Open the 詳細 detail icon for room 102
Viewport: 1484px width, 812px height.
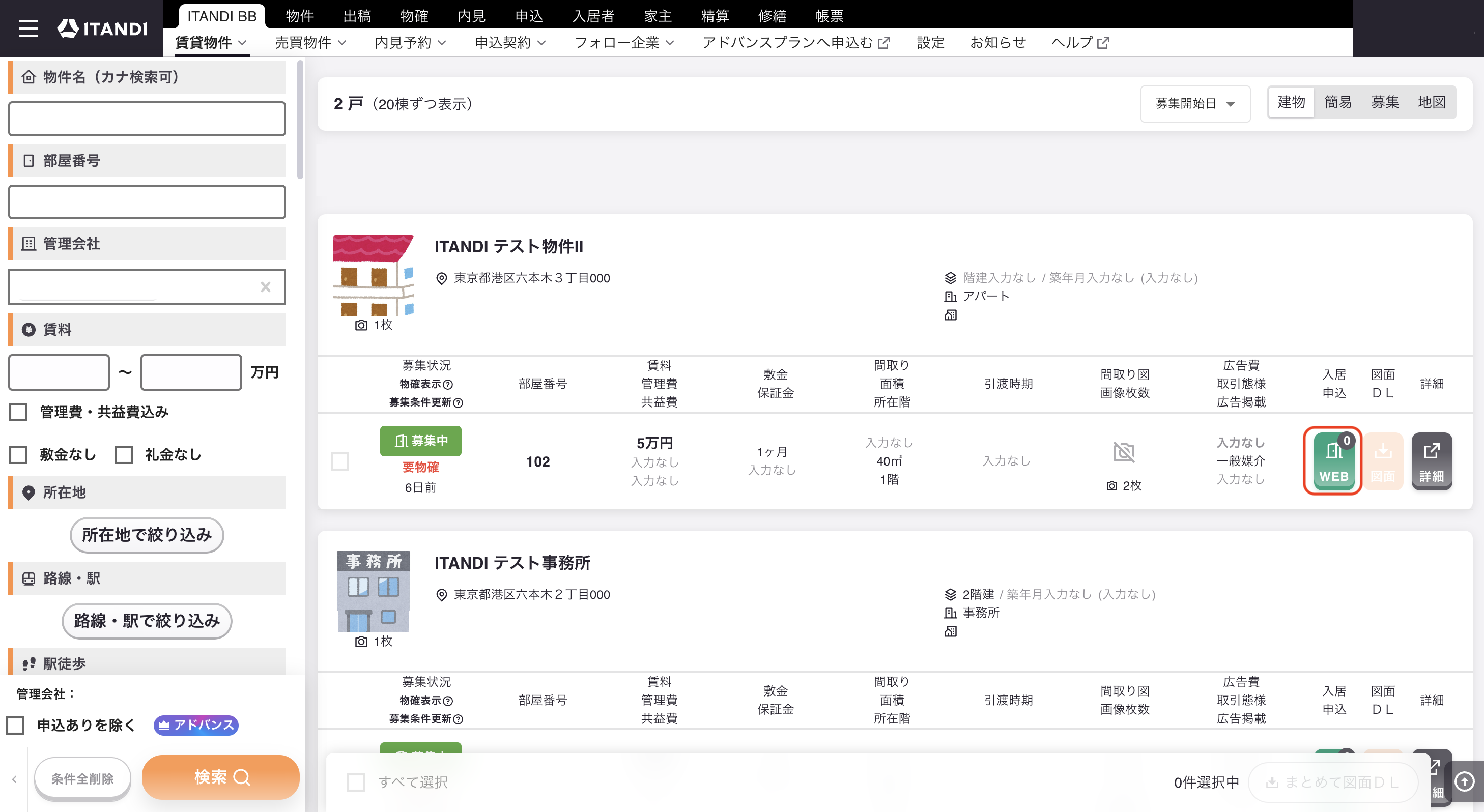pos(1431,461)
